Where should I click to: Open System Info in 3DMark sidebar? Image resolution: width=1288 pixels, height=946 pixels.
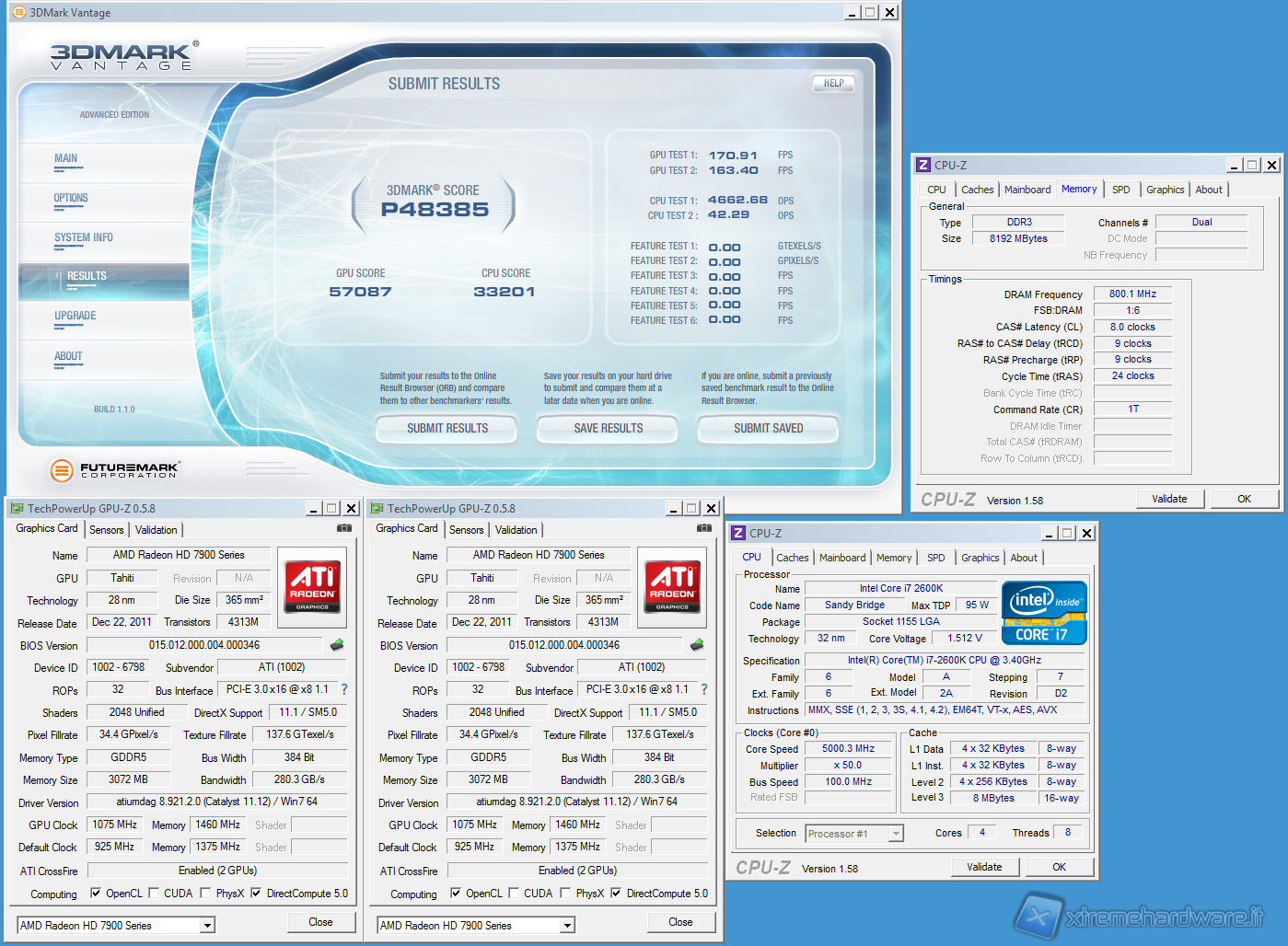pyautogui.click(x=84, y=237)
